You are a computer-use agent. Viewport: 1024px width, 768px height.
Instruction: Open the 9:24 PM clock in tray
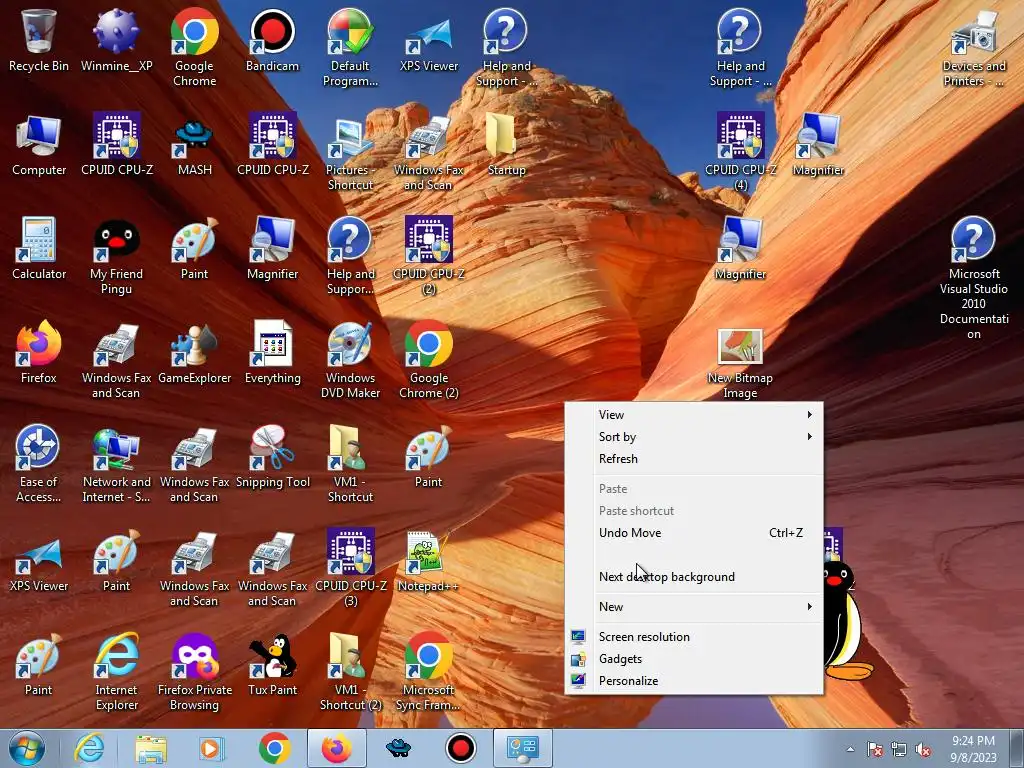[x=973, y=749]
